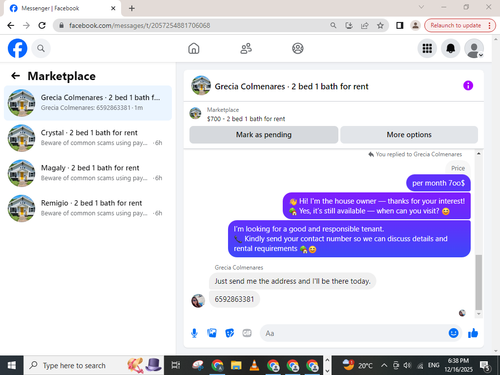Open the tab search dropdown chevron
500x375 pixels.
421,7
